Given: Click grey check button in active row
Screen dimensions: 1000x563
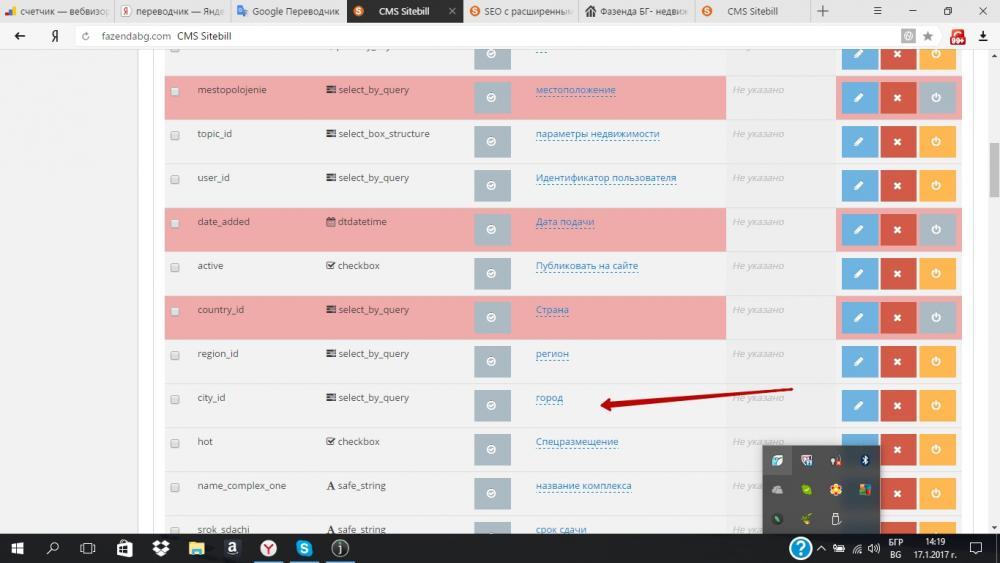Looking at the screenshot, I should (492, 274).
